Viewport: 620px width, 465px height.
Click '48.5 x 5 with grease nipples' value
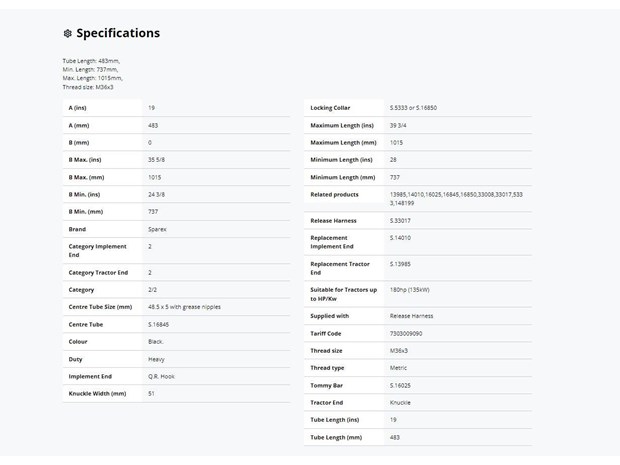[x=184, y=307]
